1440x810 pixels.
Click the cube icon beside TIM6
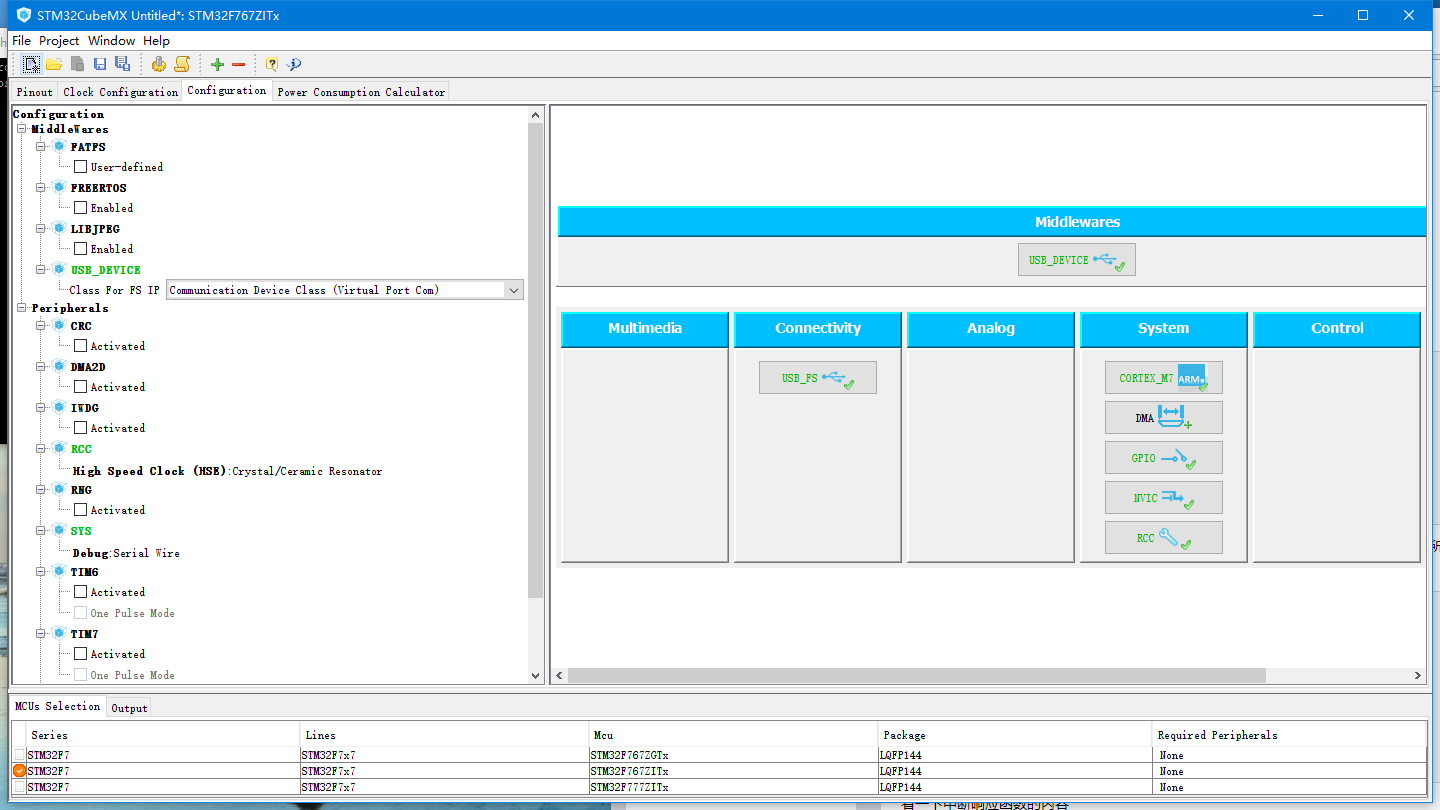click(59, 571)
